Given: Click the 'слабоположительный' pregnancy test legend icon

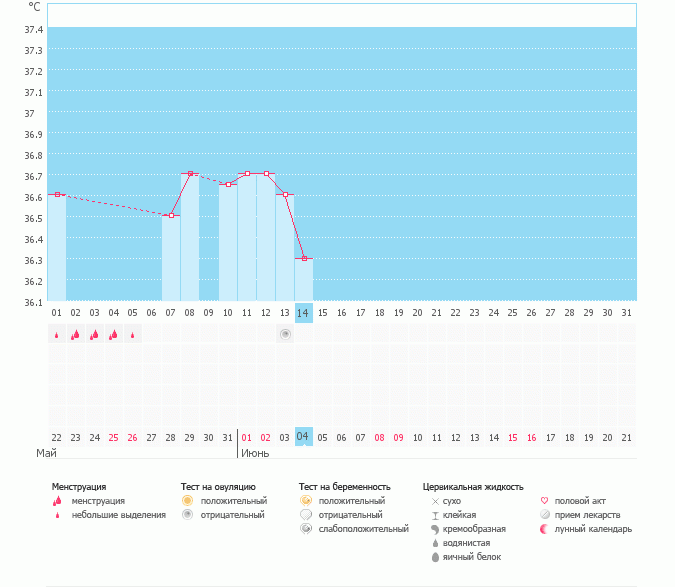Looking at the screenshot, I should (x=305, y=528).
